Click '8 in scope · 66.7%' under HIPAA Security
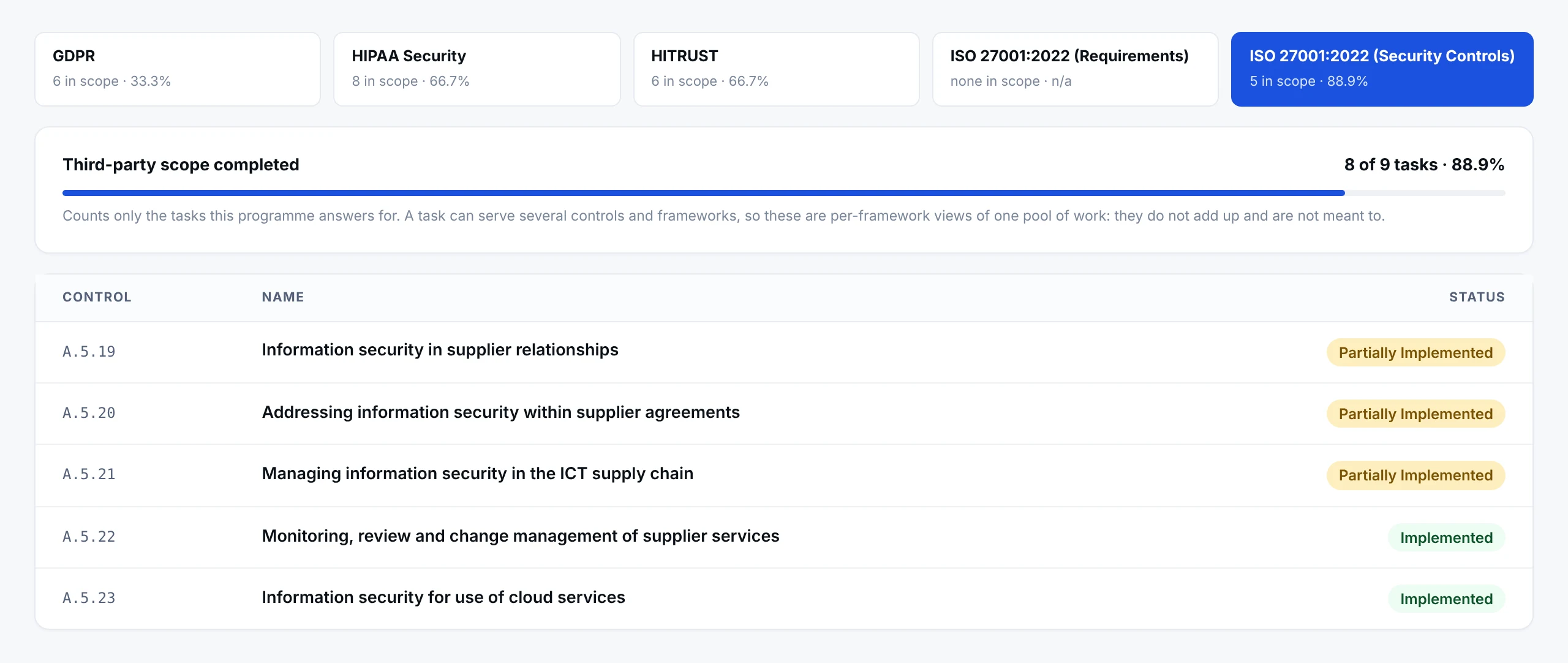The height and width of the screenshot is (663, 1568). [x=410, y=81]
